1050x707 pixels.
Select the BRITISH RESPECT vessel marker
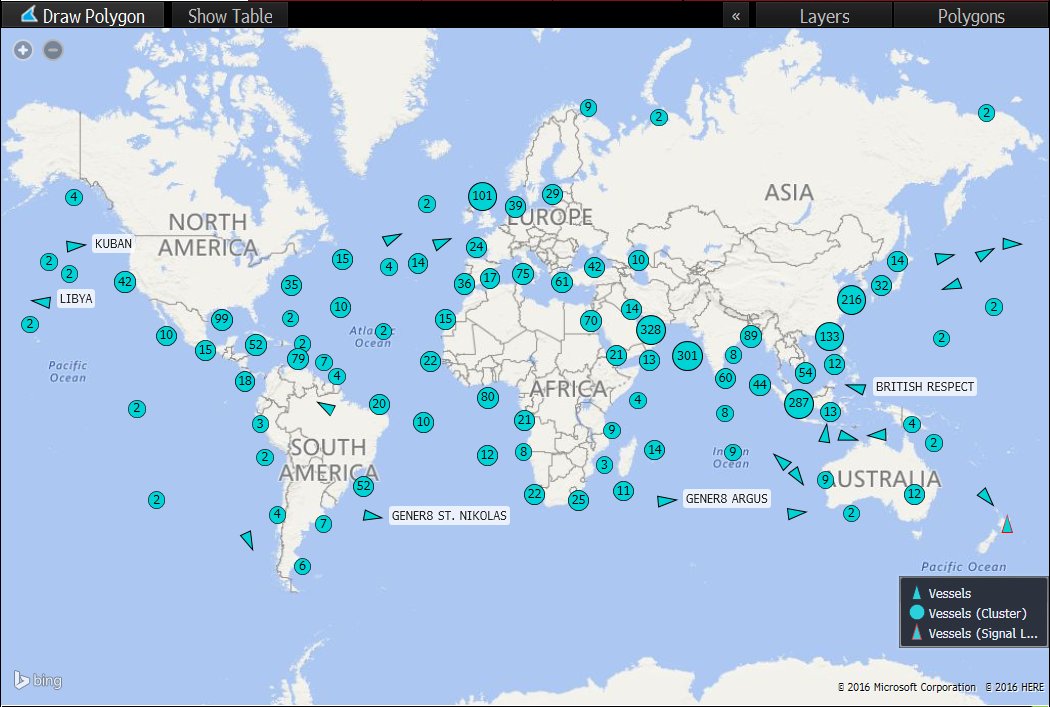point(856,388)
